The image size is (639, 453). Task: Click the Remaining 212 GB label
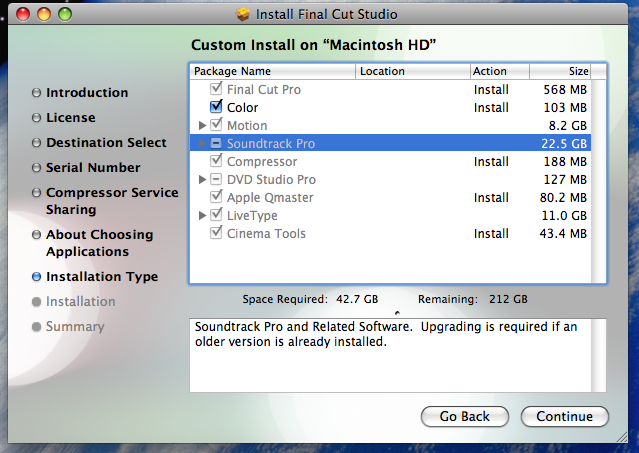click(473, 299)
